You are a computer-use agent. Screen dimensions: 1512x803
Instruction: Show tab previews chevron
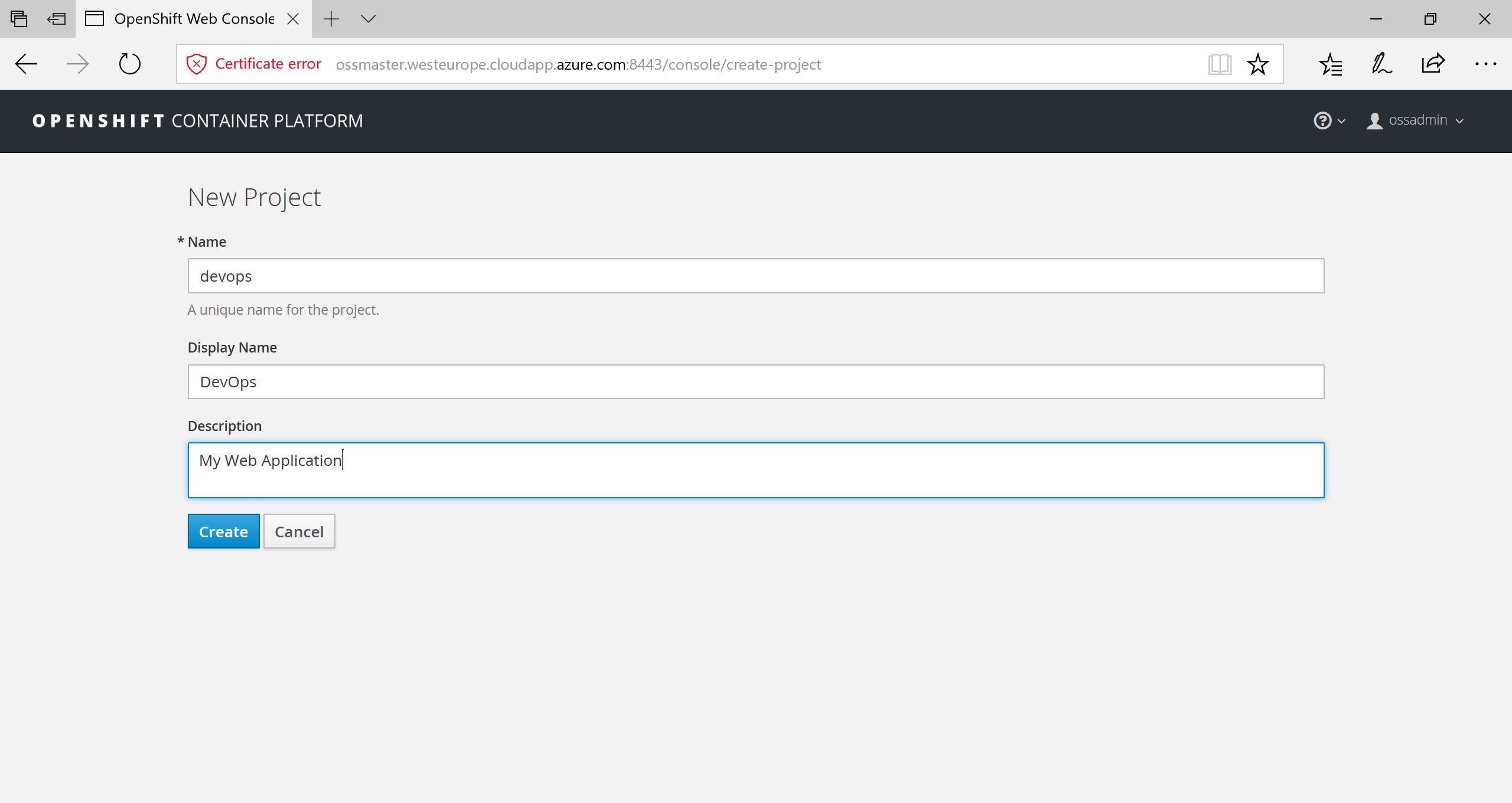click(x=368, y=19)
